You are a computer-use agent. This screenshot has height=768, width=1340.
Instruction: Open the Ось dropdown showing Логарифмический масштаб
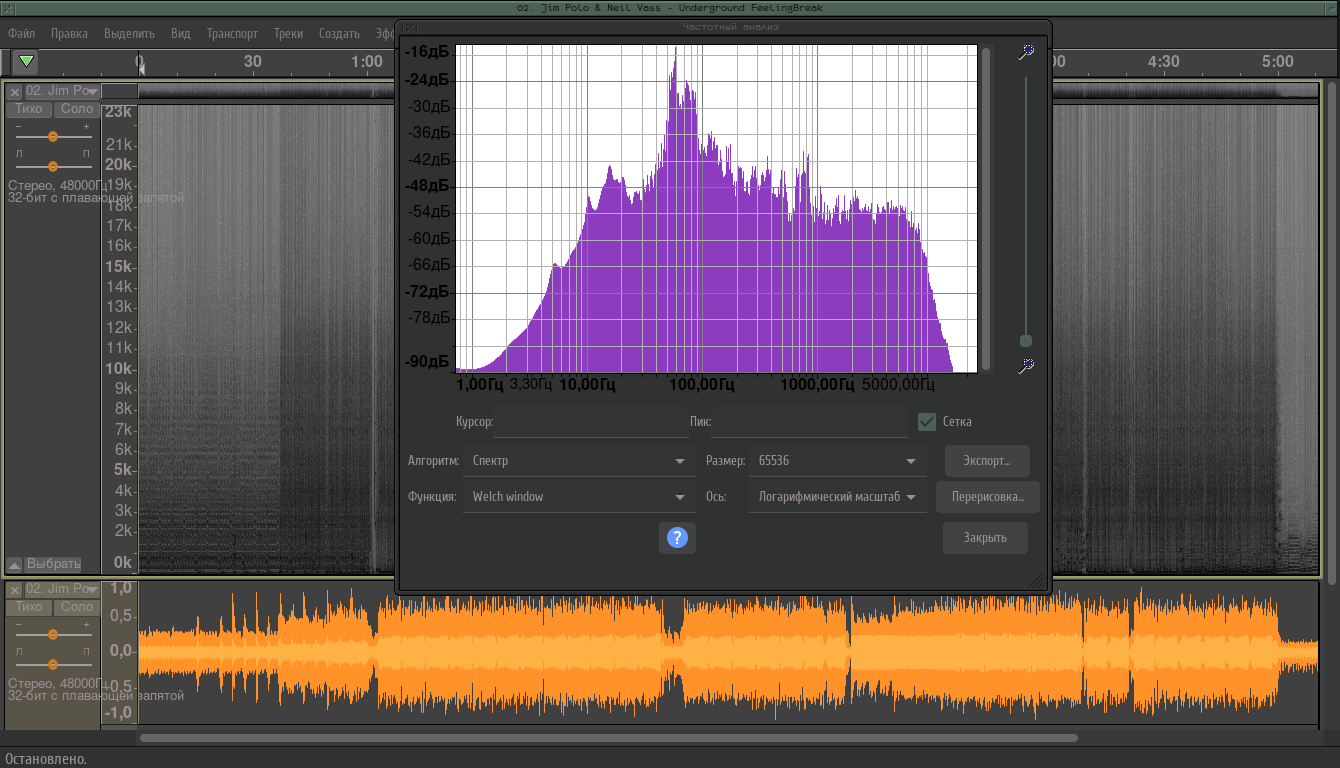point(837,497)
